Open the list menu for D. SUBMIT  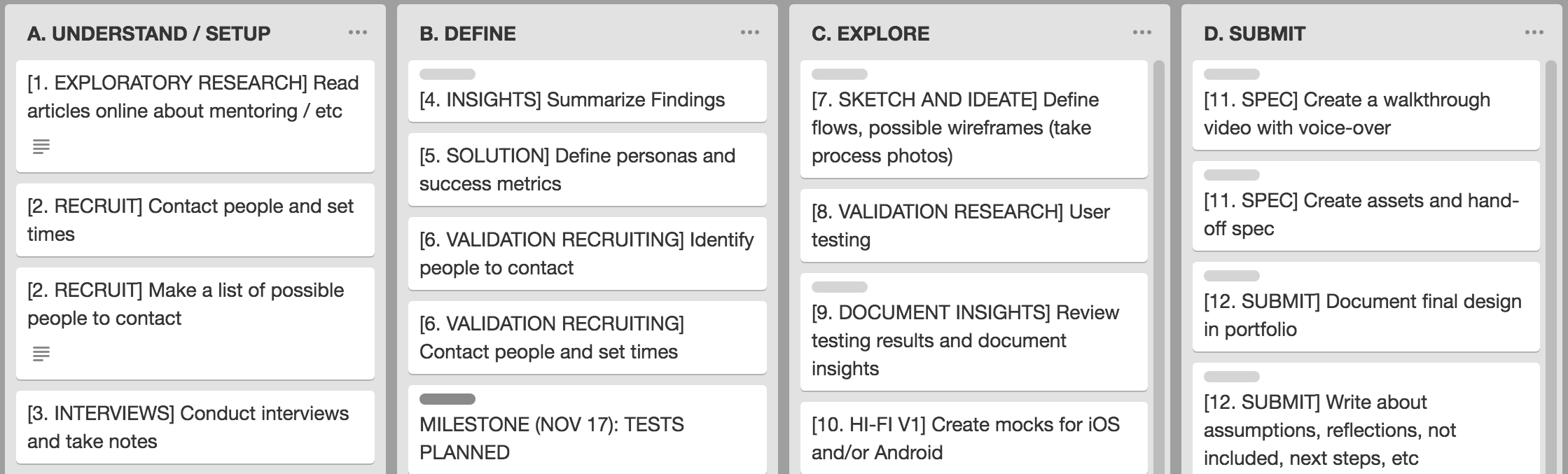coord(1534,33)
